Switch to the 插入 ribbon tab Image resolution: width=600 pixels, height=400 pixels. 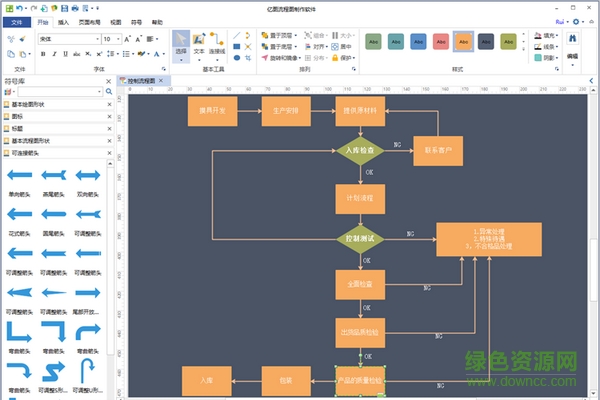(x=64, y=20)
